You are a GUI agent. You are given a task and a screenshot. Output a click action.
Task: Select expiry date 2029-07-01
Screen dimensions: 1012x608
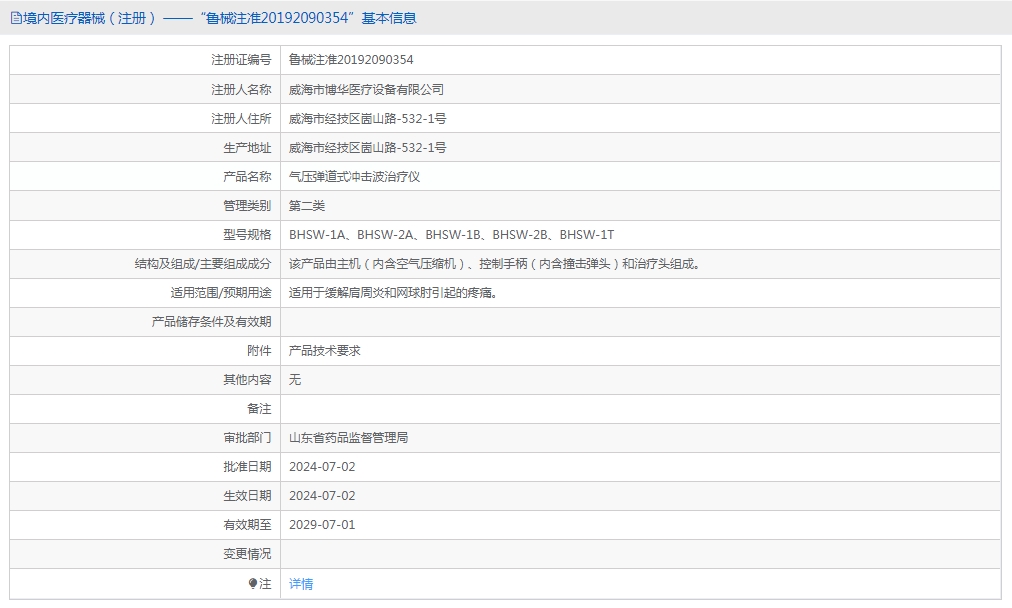(322, 525)
